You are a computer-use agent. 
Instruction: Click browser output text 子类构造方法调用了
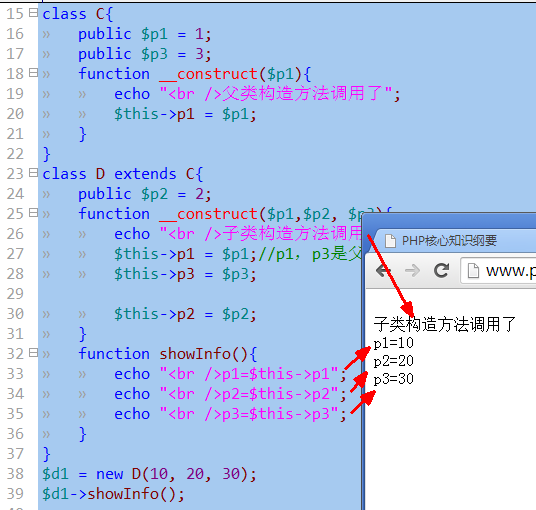444,324
